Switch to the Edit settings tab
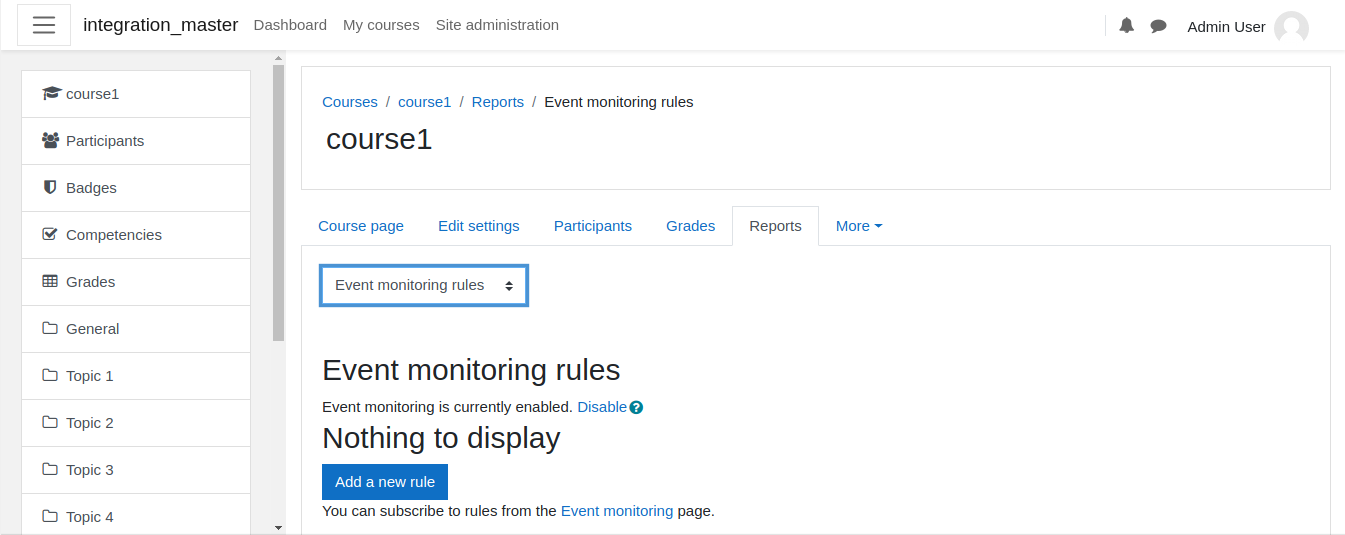The height and width of the screenshot is (535, 1345). pos(479,226)
